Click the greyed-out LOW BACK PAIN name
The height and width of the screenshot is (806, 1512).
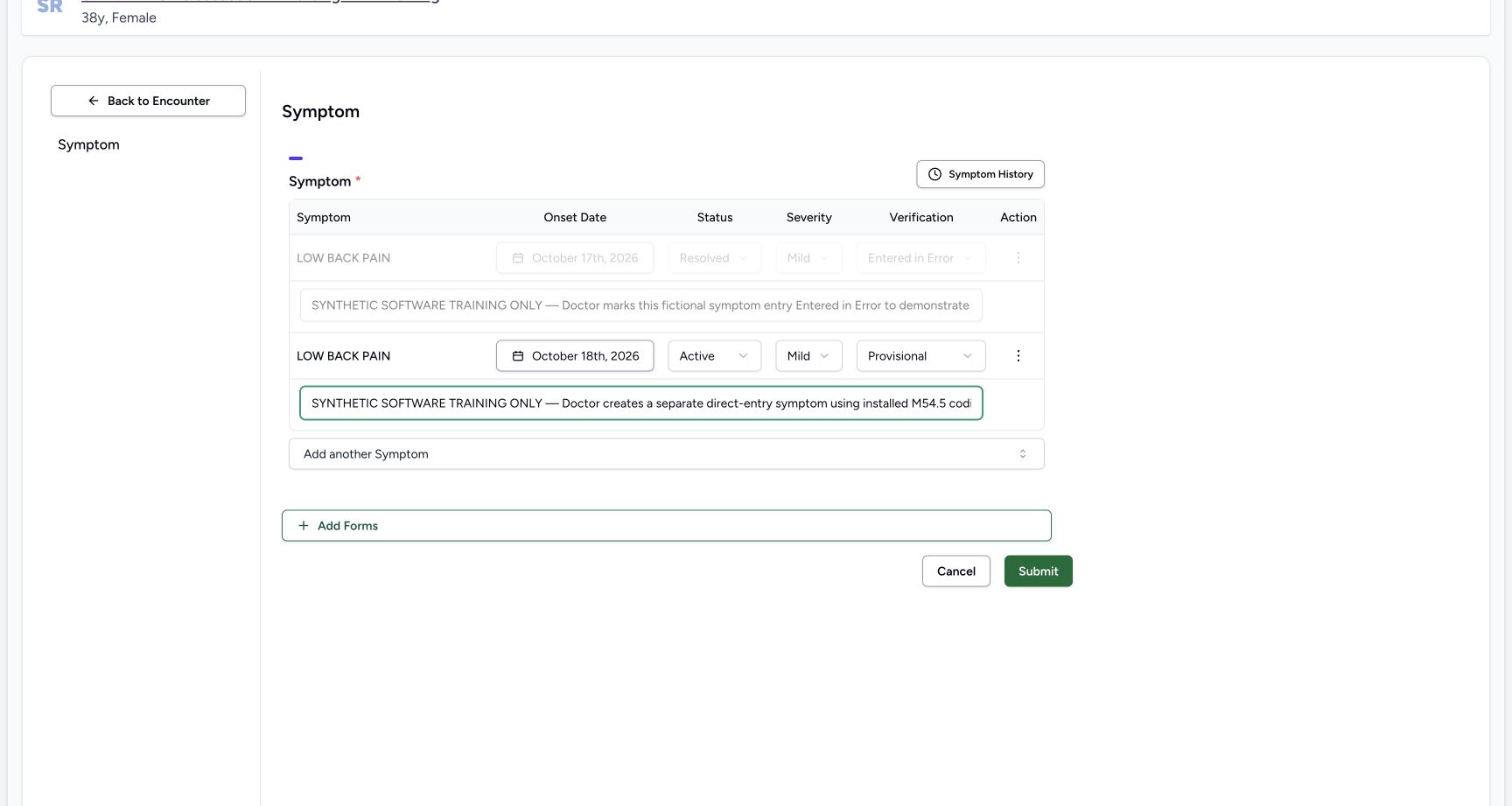[343, 258]
